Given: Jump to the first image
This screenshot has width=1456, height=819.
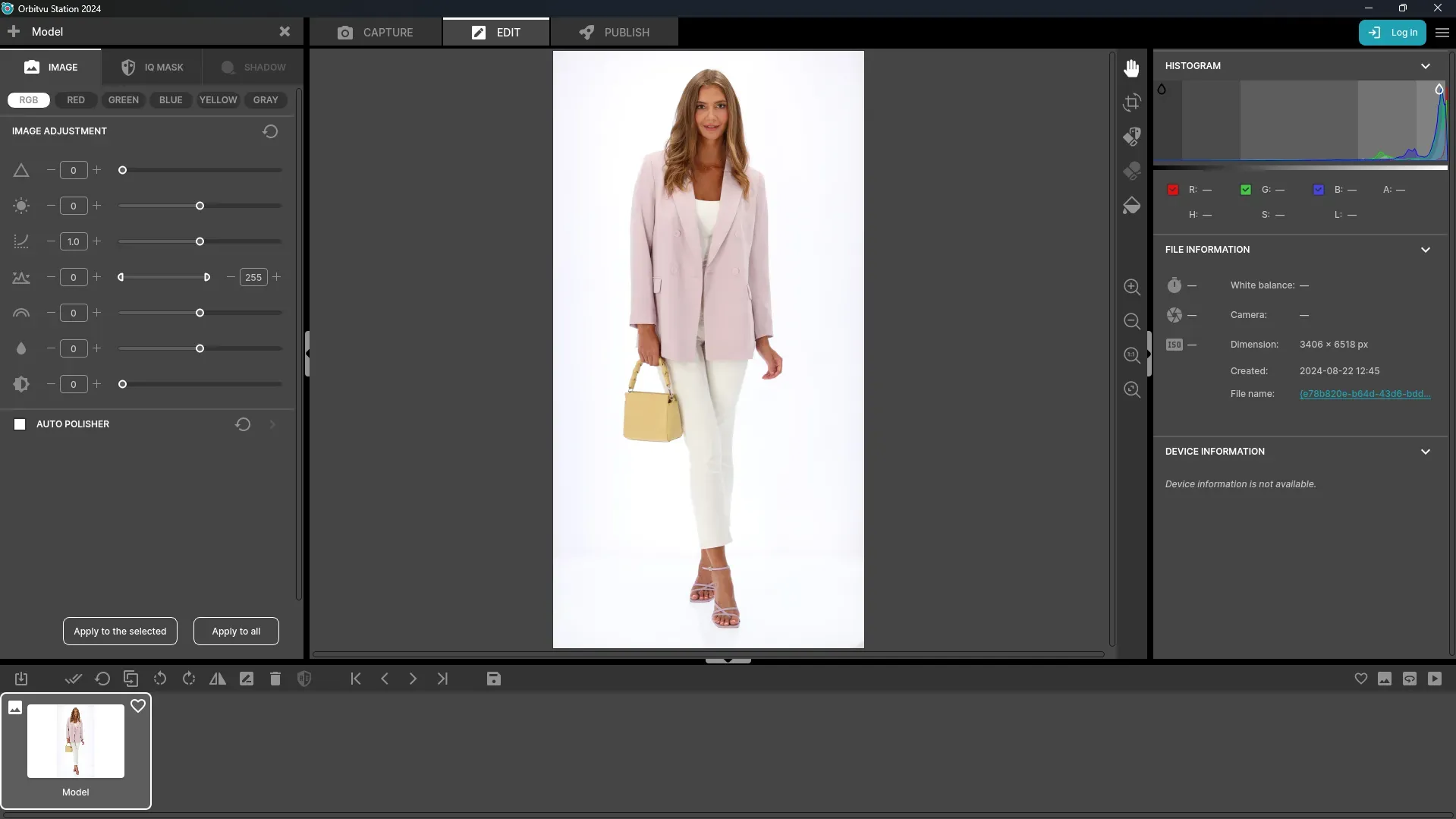Looking at the screenshot, I should tap(356, 679).
